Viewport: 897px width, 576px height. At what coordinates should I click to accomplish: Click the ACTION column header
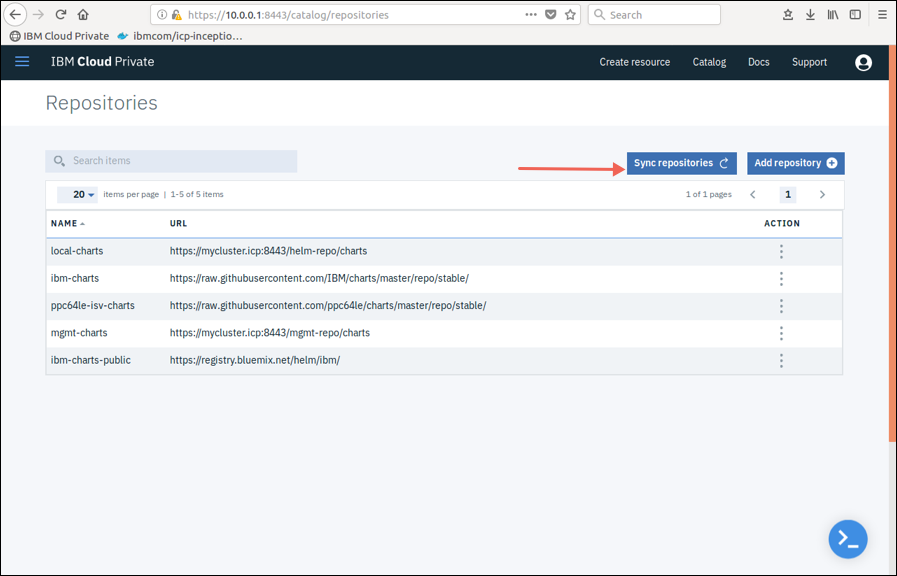(x=781, y=223)
